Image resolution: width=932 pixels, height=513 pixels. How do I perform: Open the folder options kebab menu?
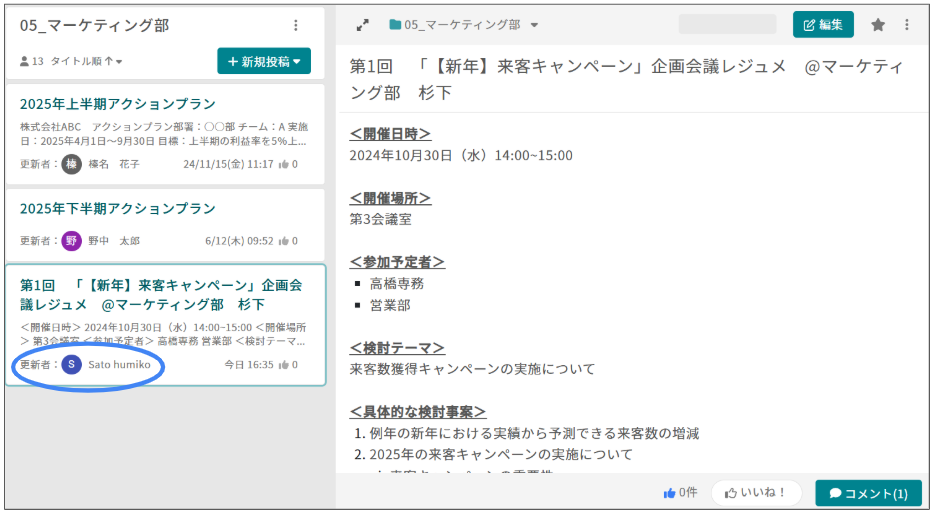[x=295, y=26]
